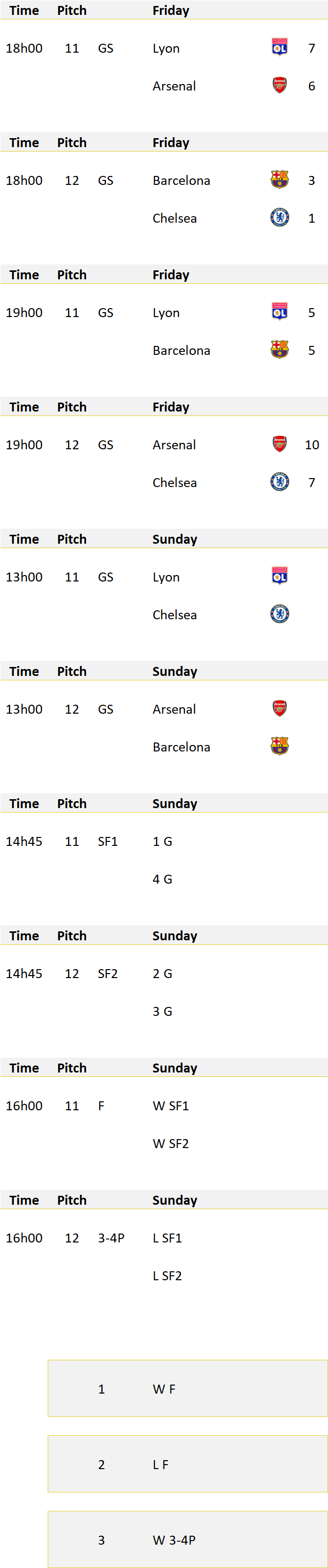
Task: Click 3 G team in semifinal SF2
Action: (163, 1011)
